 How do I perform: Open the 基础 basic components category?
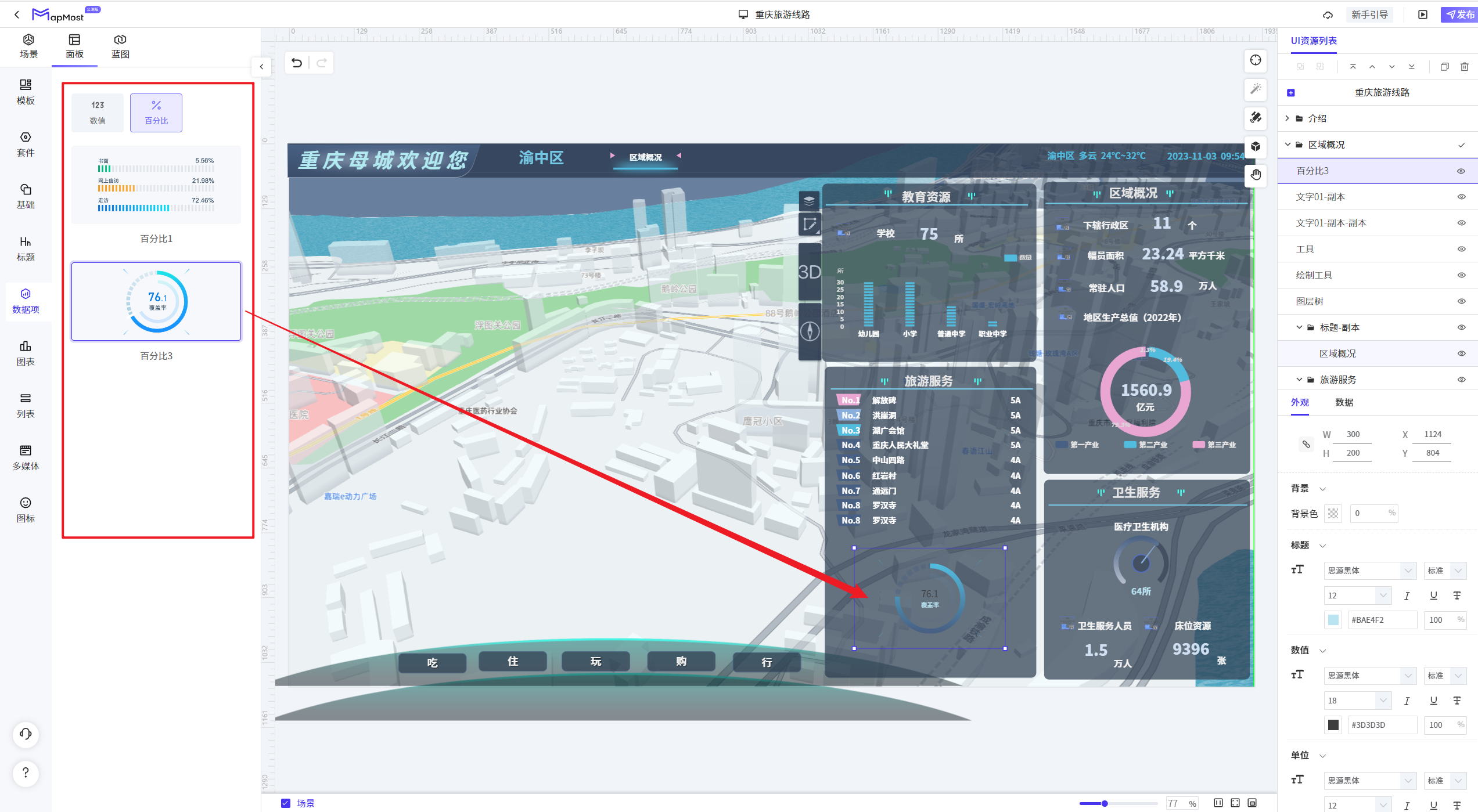[26, 197]
